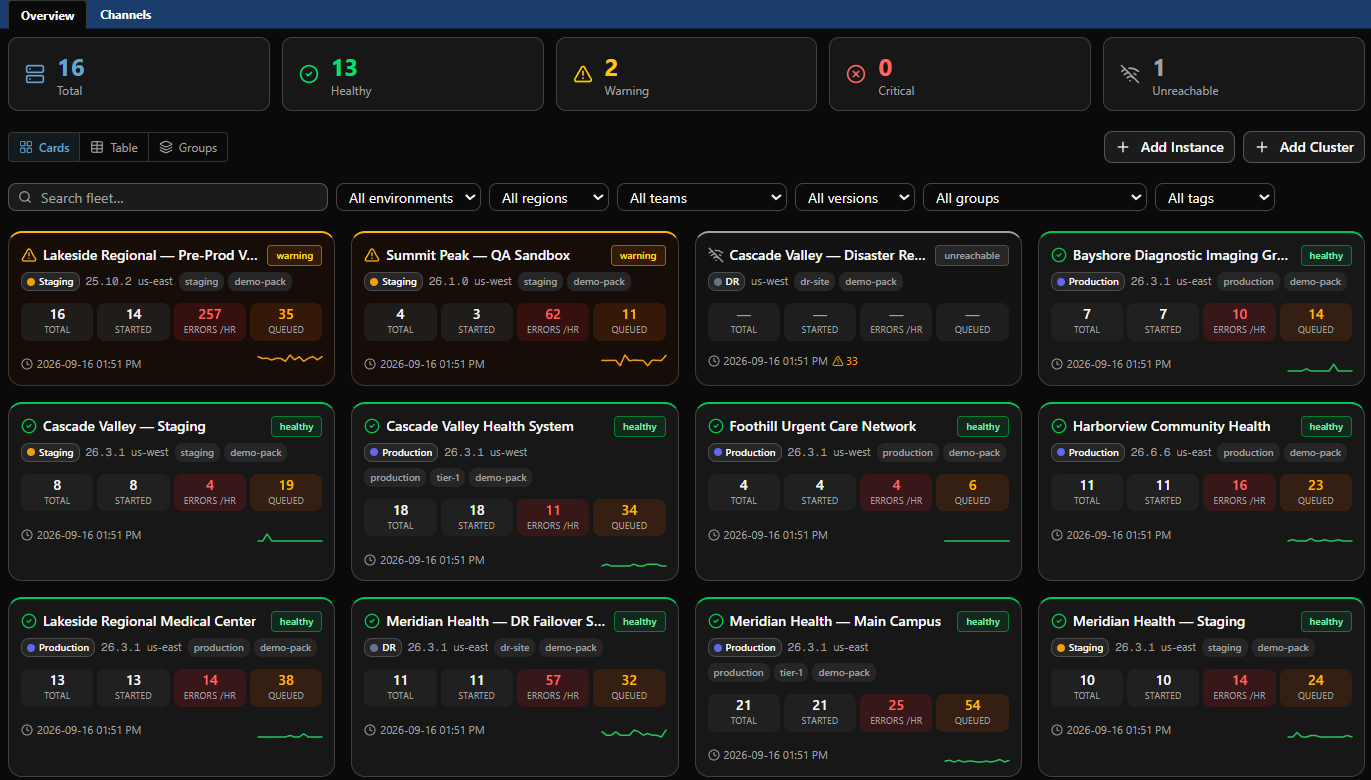Click the Total server stack icon
The image size is (1371, 780).
coord(35,74)
